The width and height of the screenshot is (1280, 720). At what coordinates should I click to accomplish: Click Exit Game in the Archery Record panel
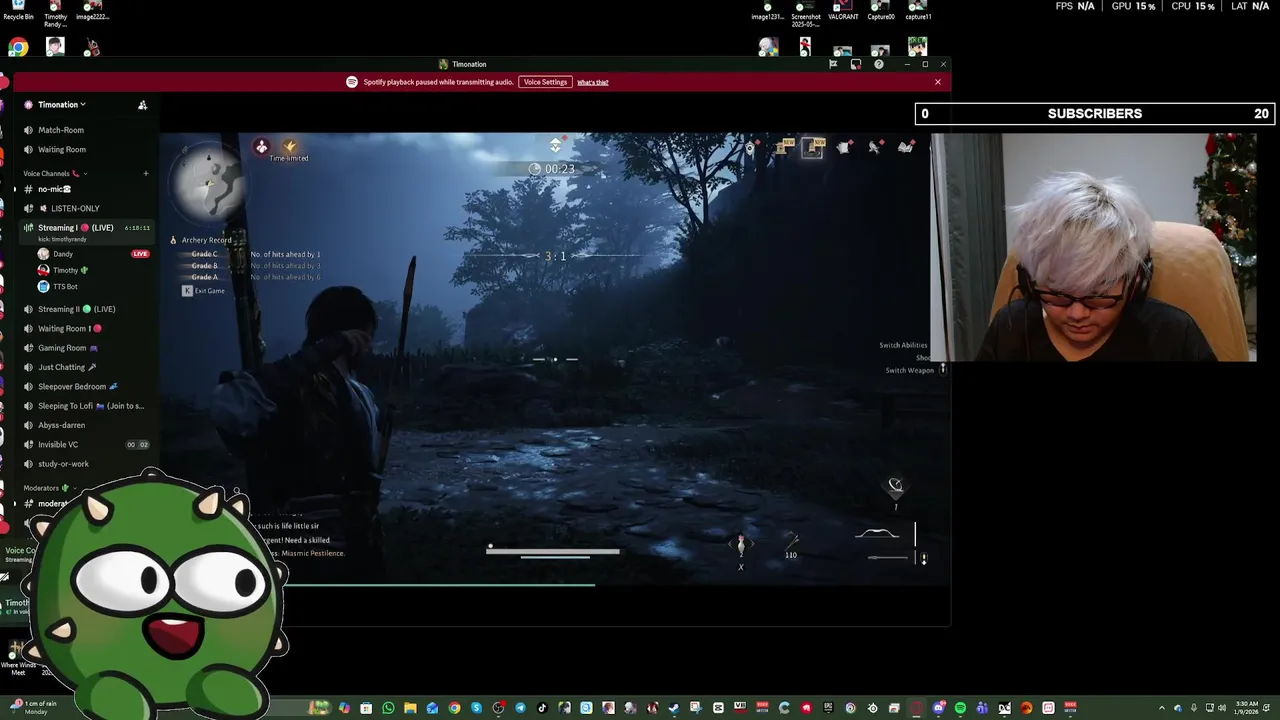(x=204, y=291)
